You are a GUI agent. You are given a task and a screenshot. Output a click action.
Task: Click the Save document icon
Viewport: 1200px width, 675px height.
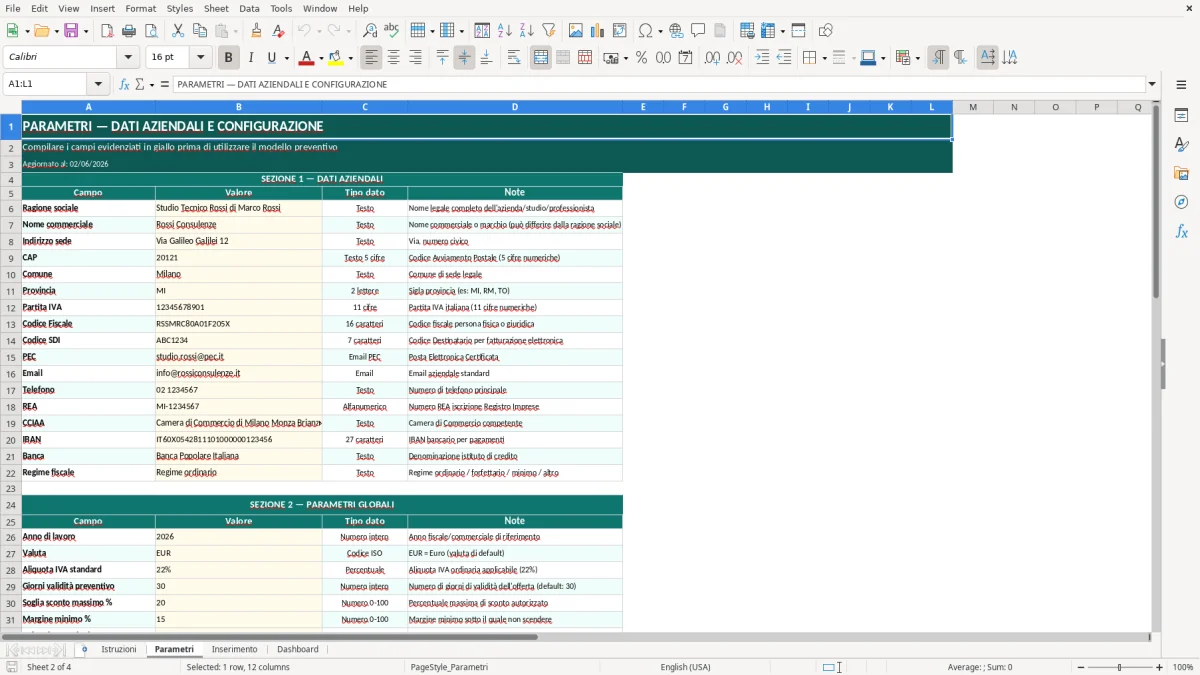coord(71,31)
